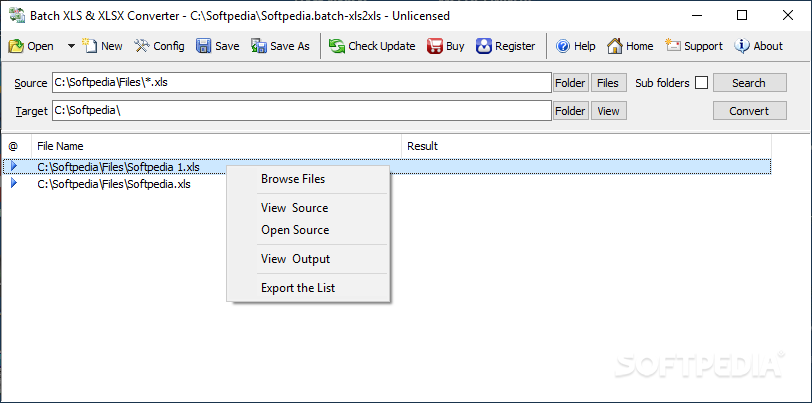Screen dimensions: 812x403
Task: Click the blue arrow beside Softpedia 1.xls
Action: [14, 166]
